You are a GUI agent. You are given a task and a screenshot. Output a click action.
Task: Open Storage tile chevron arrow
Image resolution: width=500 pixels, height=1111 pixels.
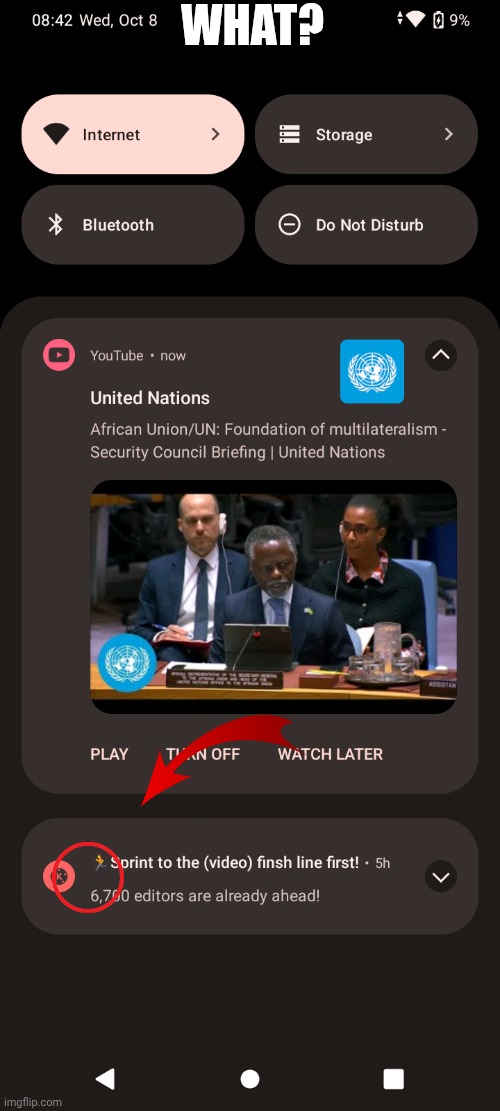448,135
